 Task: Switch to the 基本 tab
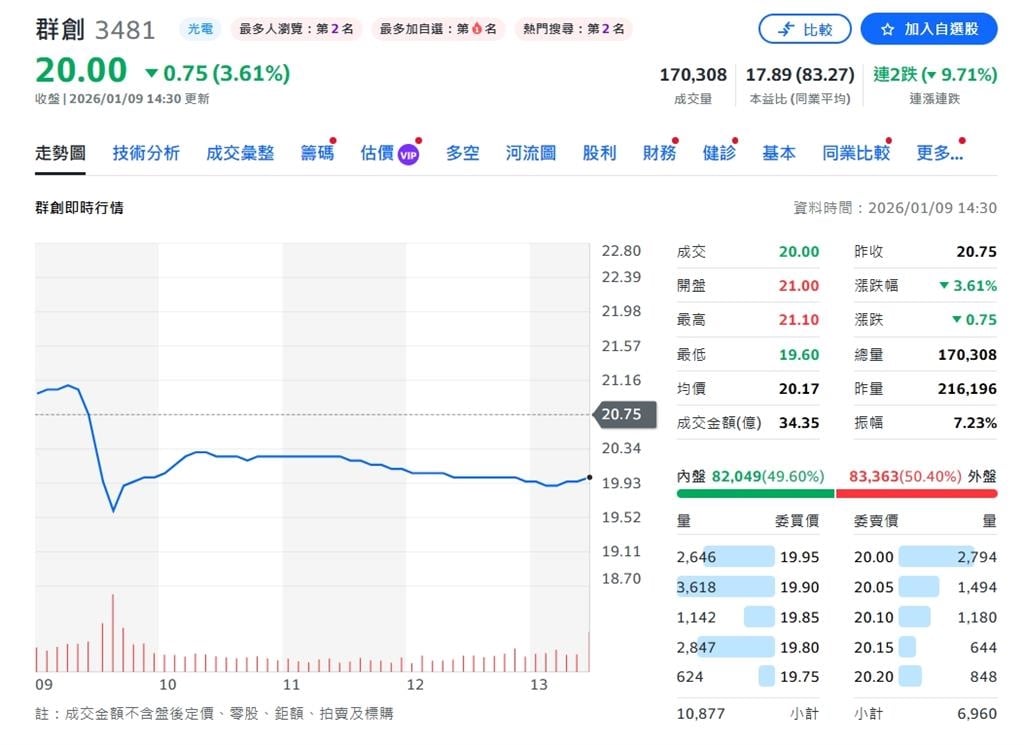pos(779,153)
